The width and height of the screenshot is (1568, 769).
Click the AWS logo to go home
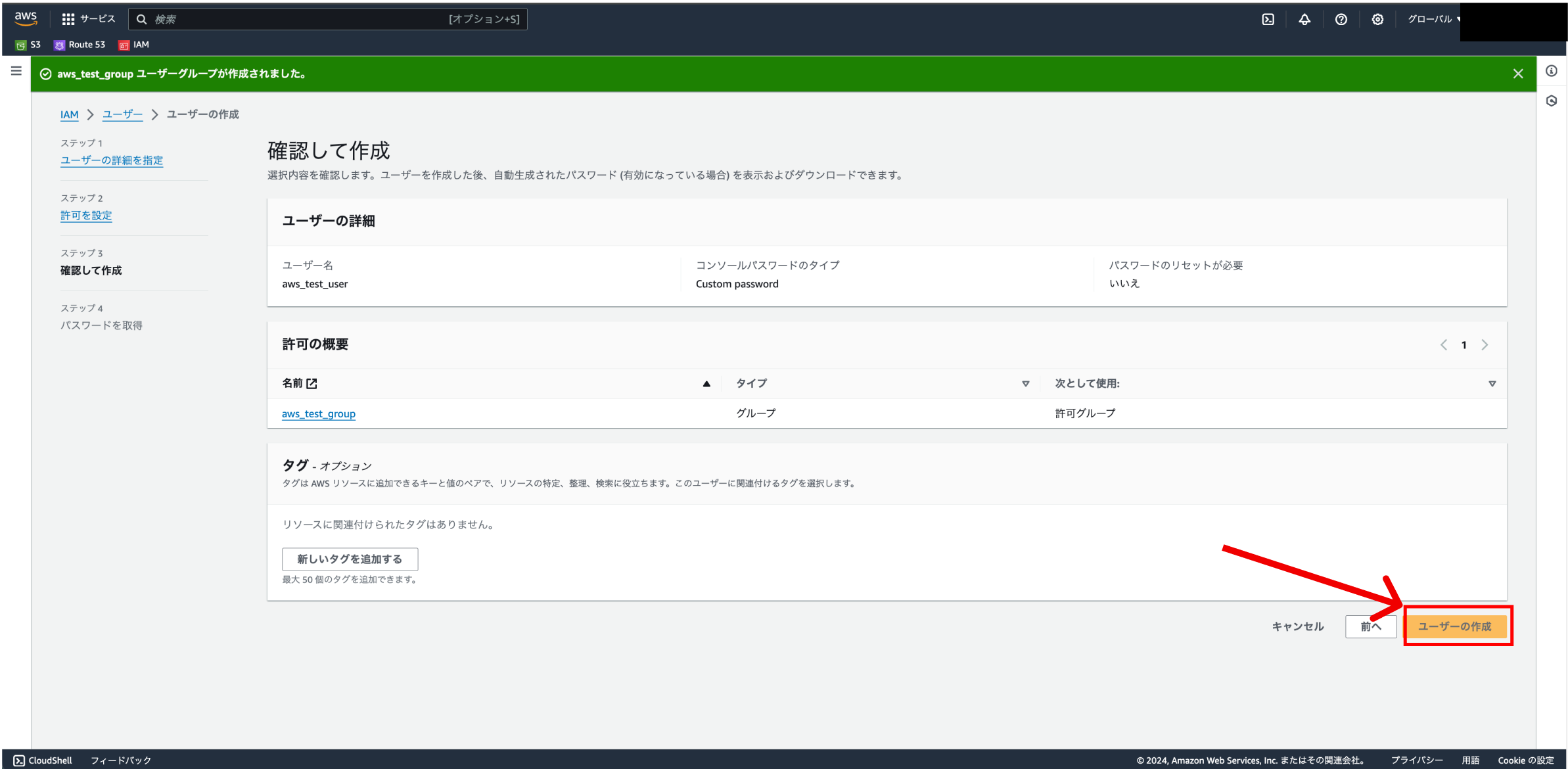tap(25, 18)
